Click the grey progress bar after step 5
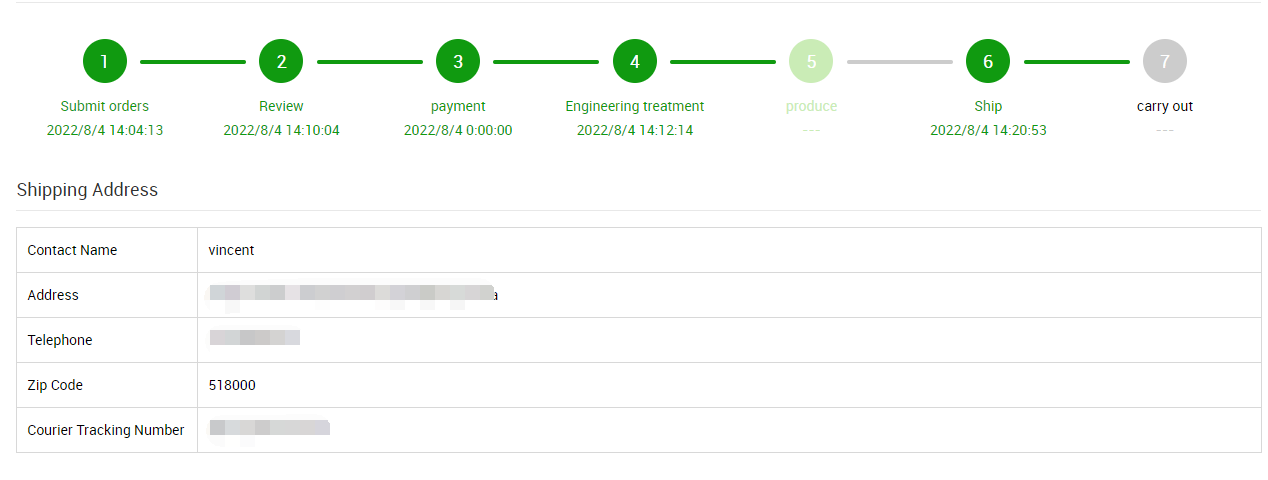 click(x=900, y=62)
